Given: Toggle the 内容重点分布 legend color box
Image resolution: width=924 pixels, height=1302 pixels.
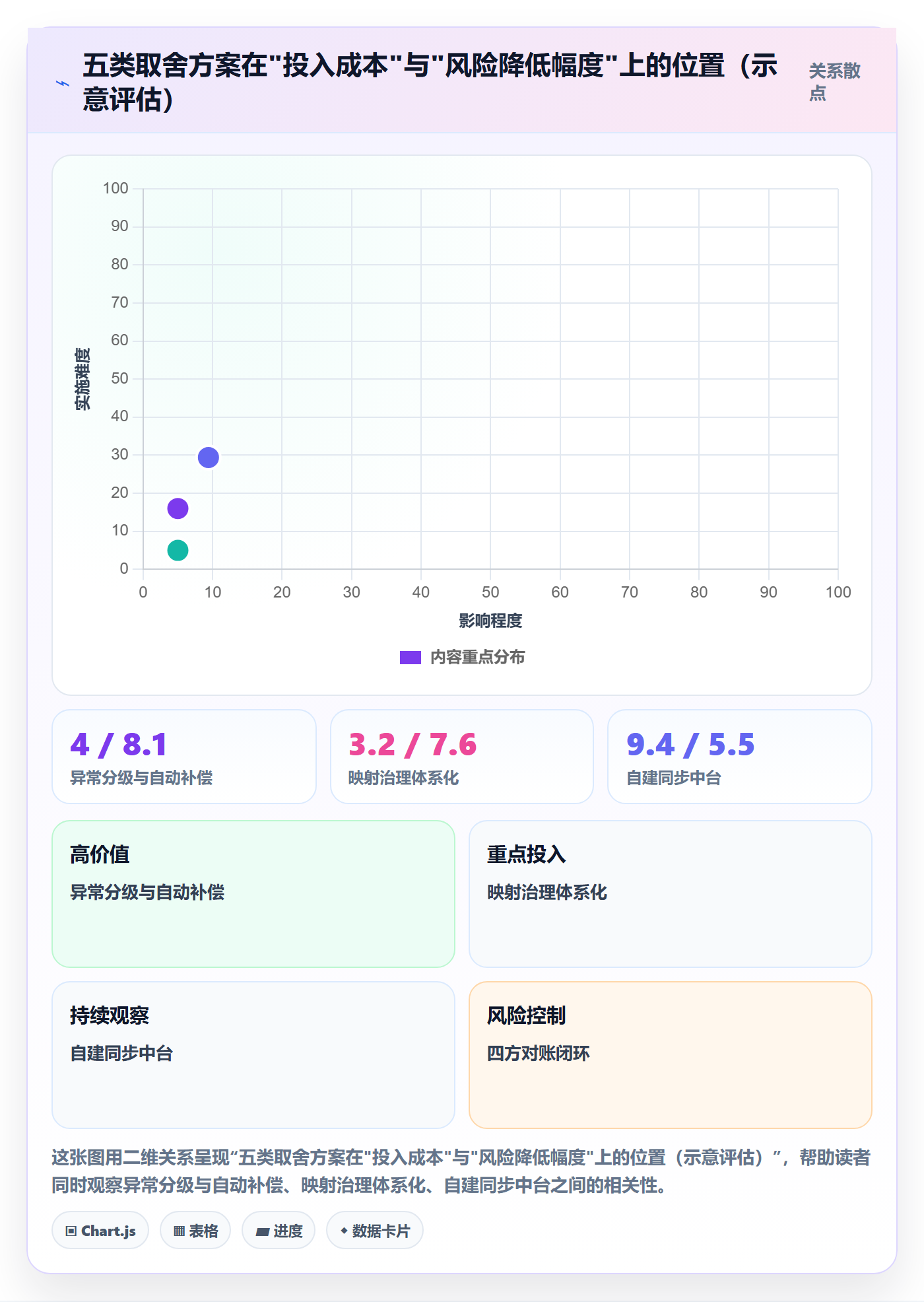Looking at the screenshot, I should pyautogui.click(x=411, y=658).
